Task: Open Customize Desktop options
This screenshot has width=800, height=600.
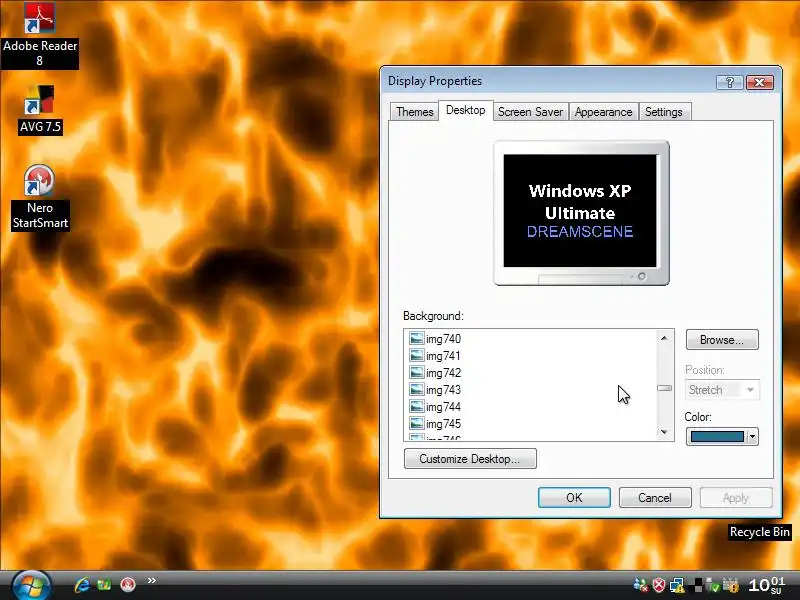Action: (470, 459)
